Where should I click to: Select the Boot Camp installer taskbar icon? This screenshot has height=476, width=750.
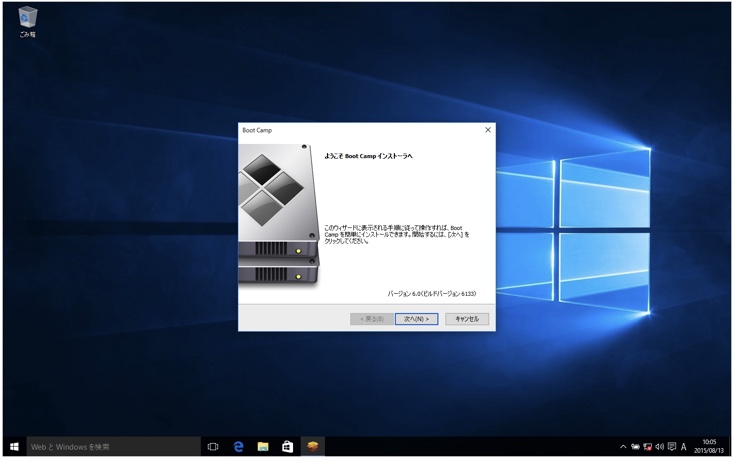pyautogui.click(x=313, y=447)
